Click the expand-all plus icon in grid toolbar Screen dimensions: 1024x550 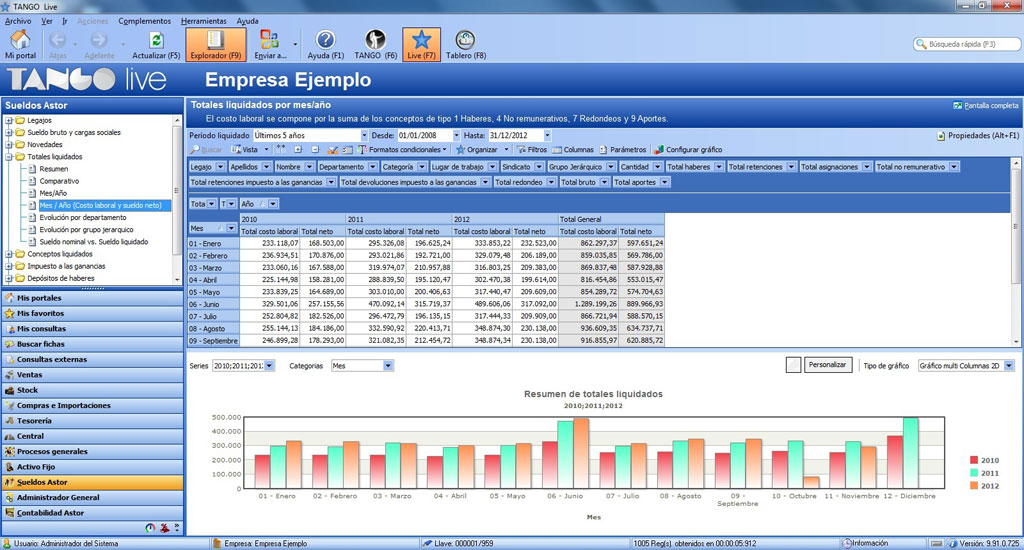298,150
